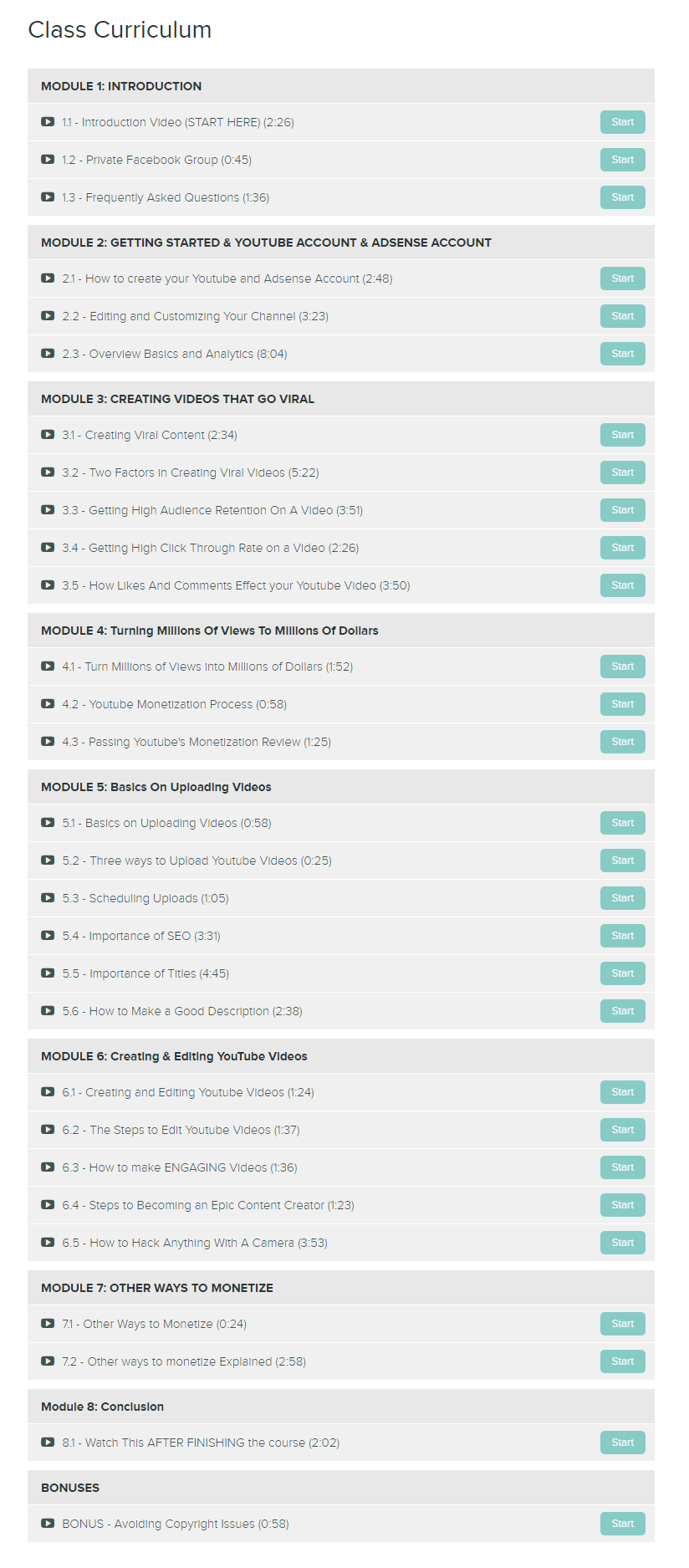Viewport: 689px width, 1568px height.
Task: Open 7.2 Other ways to monetize Explained
Action: [184, 1361]
